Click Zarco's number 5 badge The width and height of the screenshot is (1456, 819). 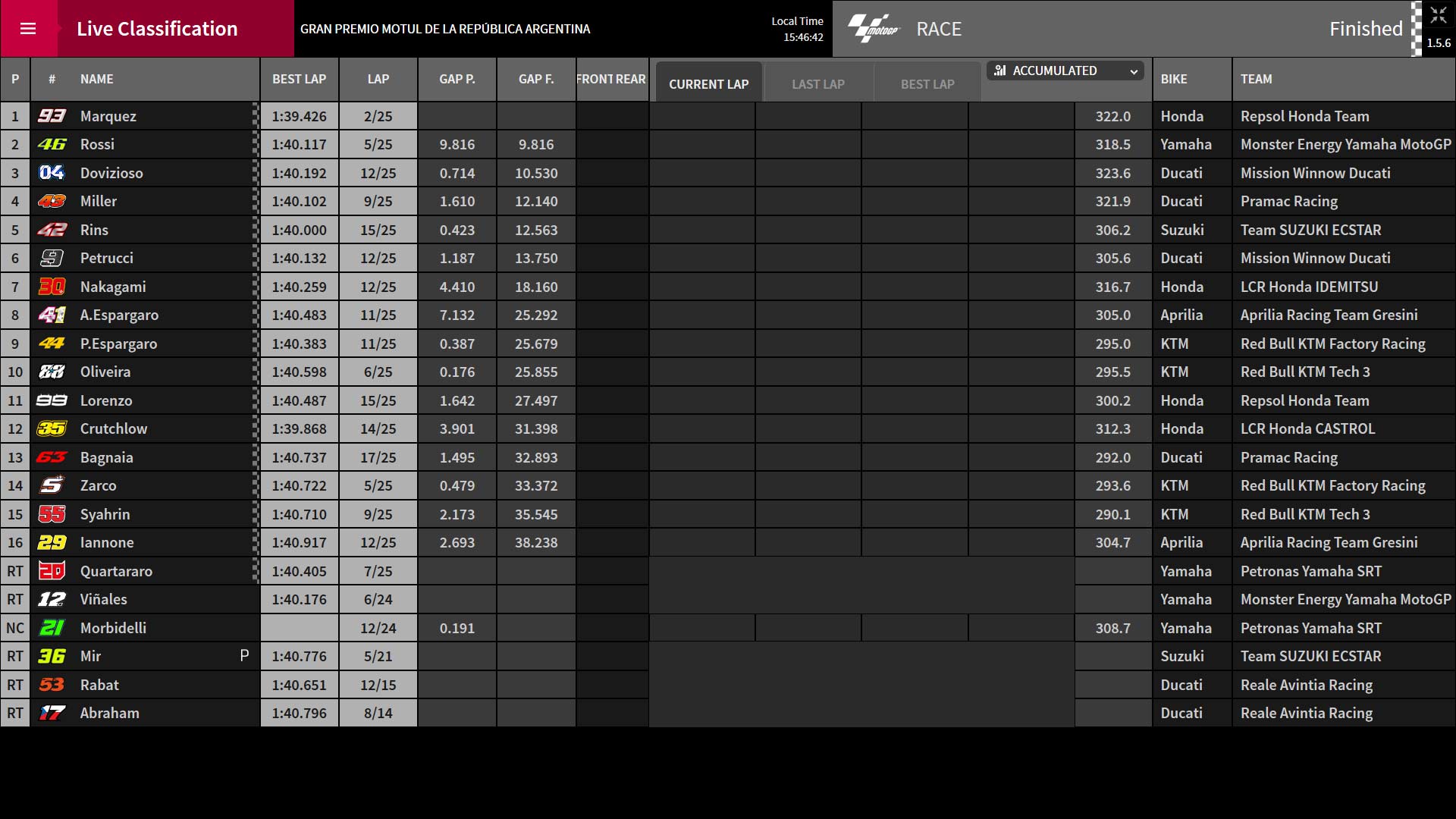(x=52, y=485)
